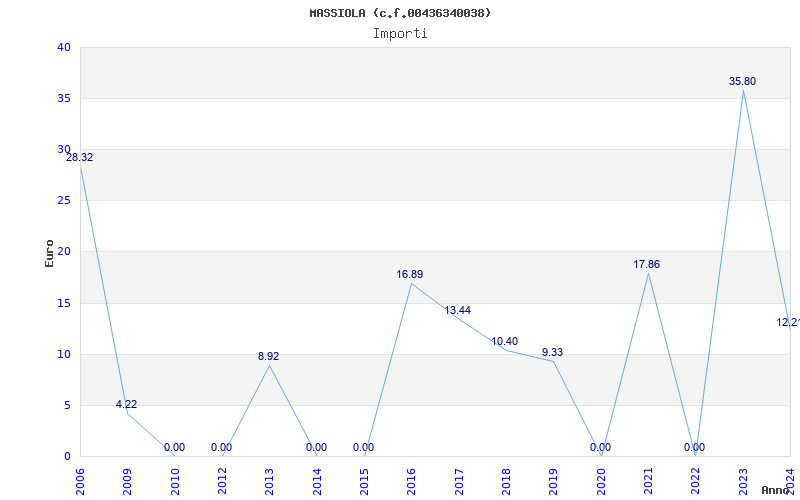Viewport: 800px width, 500px height.
Task: Click the 25 y-axis tick label
Action: tap(64, 201)
